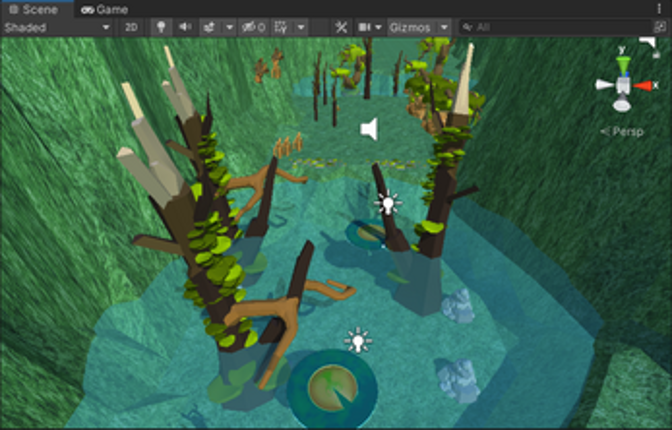The image size is (672, 430).
Task: Toggle scene lighting with the lightbulb icon
Action: [x=159, y=27]
